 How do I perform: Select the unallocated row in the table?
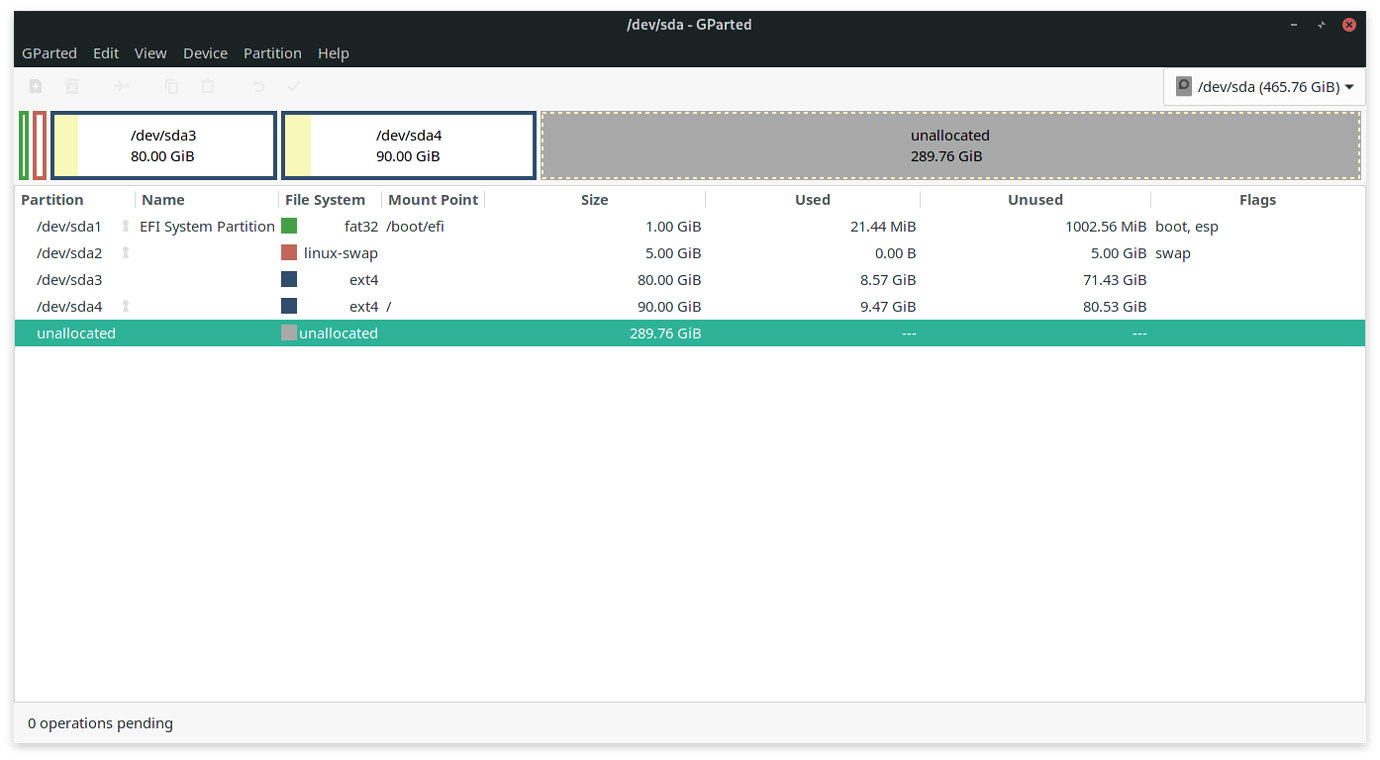click(x=690, y=333)
